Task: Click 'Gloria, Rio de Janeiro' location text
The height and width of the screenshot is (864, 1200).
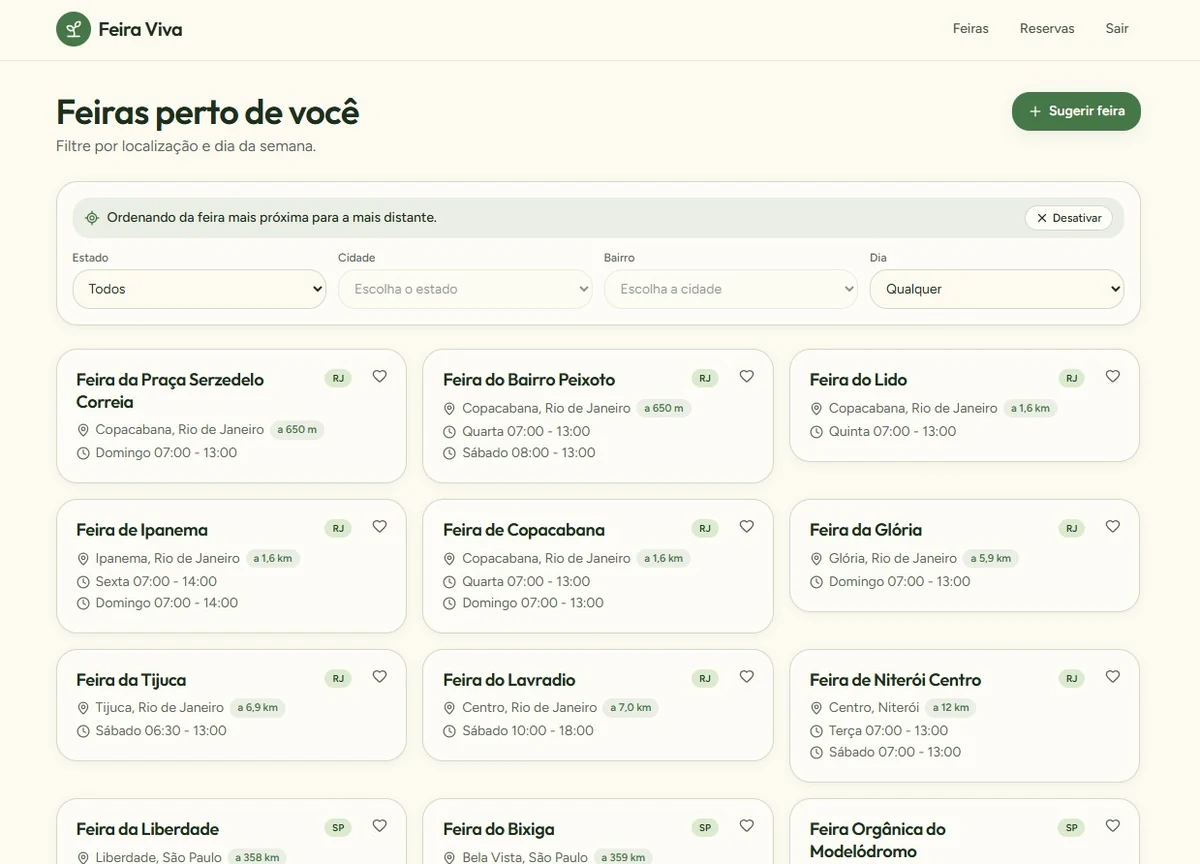Action: point(893,558)
